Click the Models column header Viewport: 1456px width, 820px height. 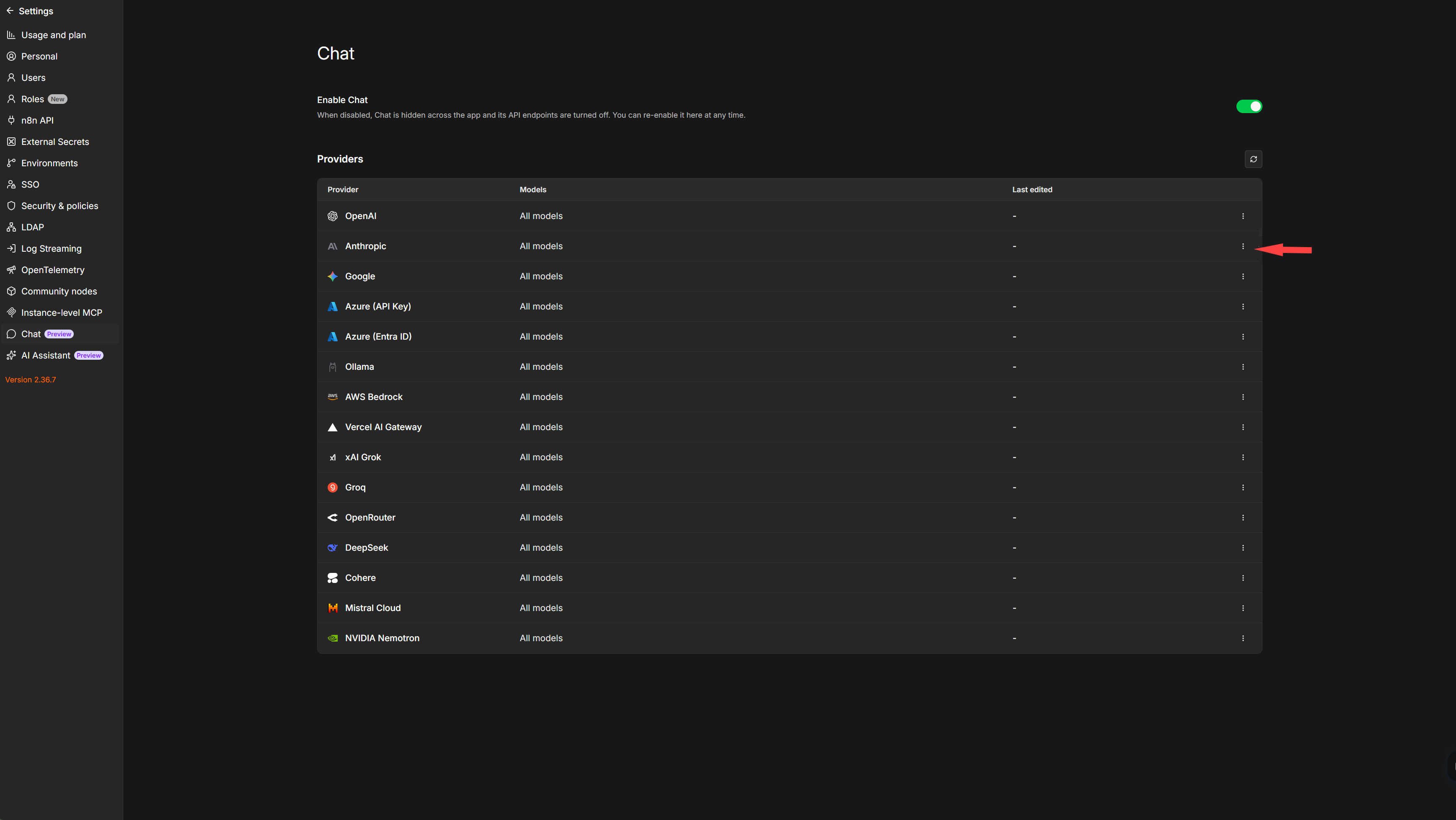click(x=533, y=190)
